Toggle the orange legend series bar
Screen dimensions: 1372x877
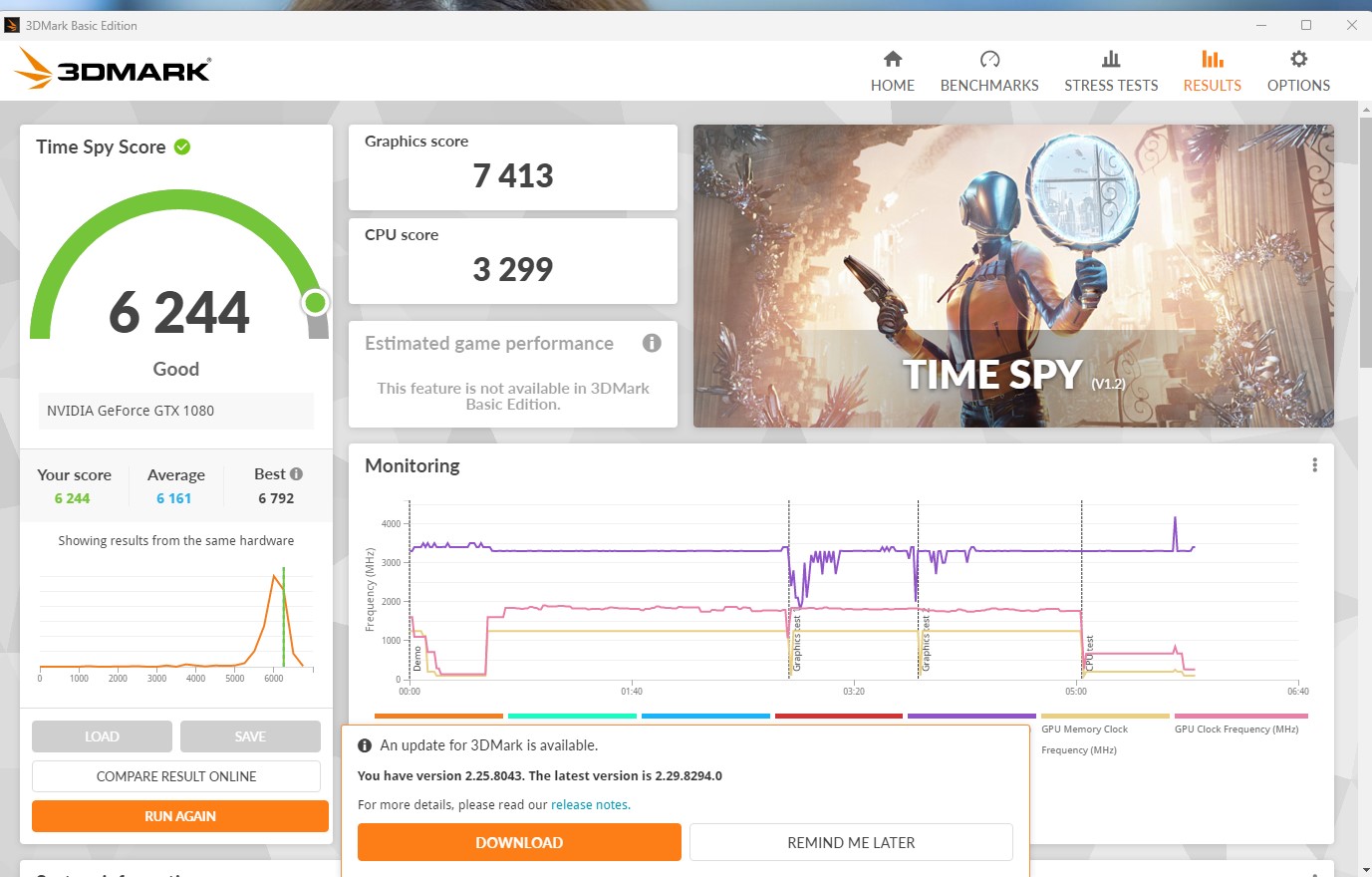click(438, 716)
